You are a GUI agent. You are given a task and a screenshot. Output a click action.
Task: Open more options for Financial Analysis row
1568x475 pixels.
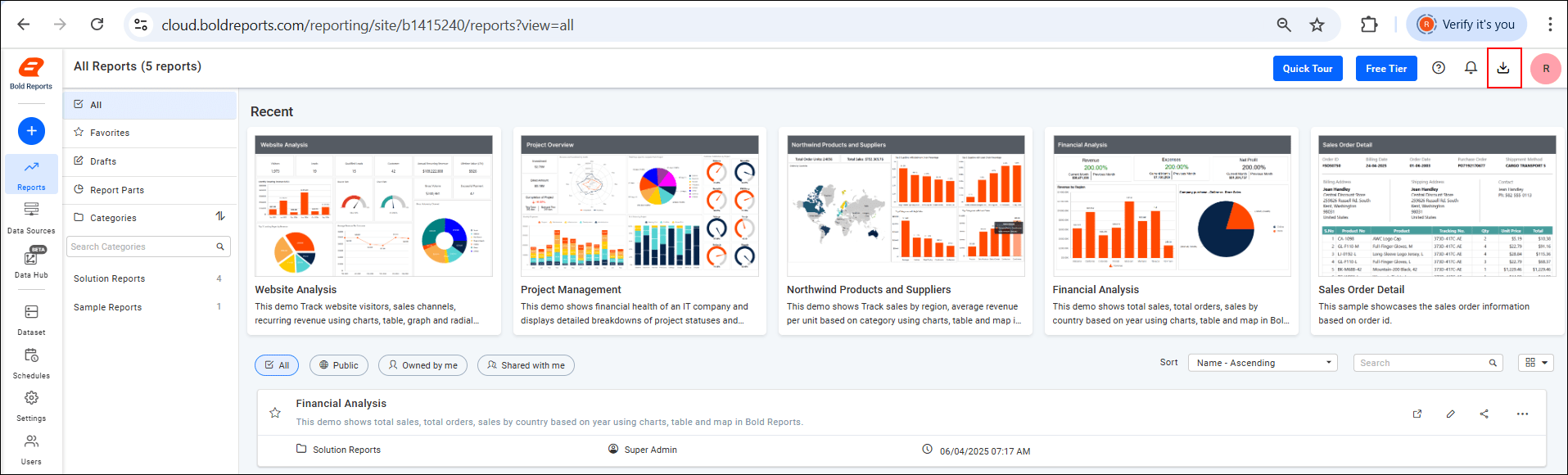click(1522, 414)
